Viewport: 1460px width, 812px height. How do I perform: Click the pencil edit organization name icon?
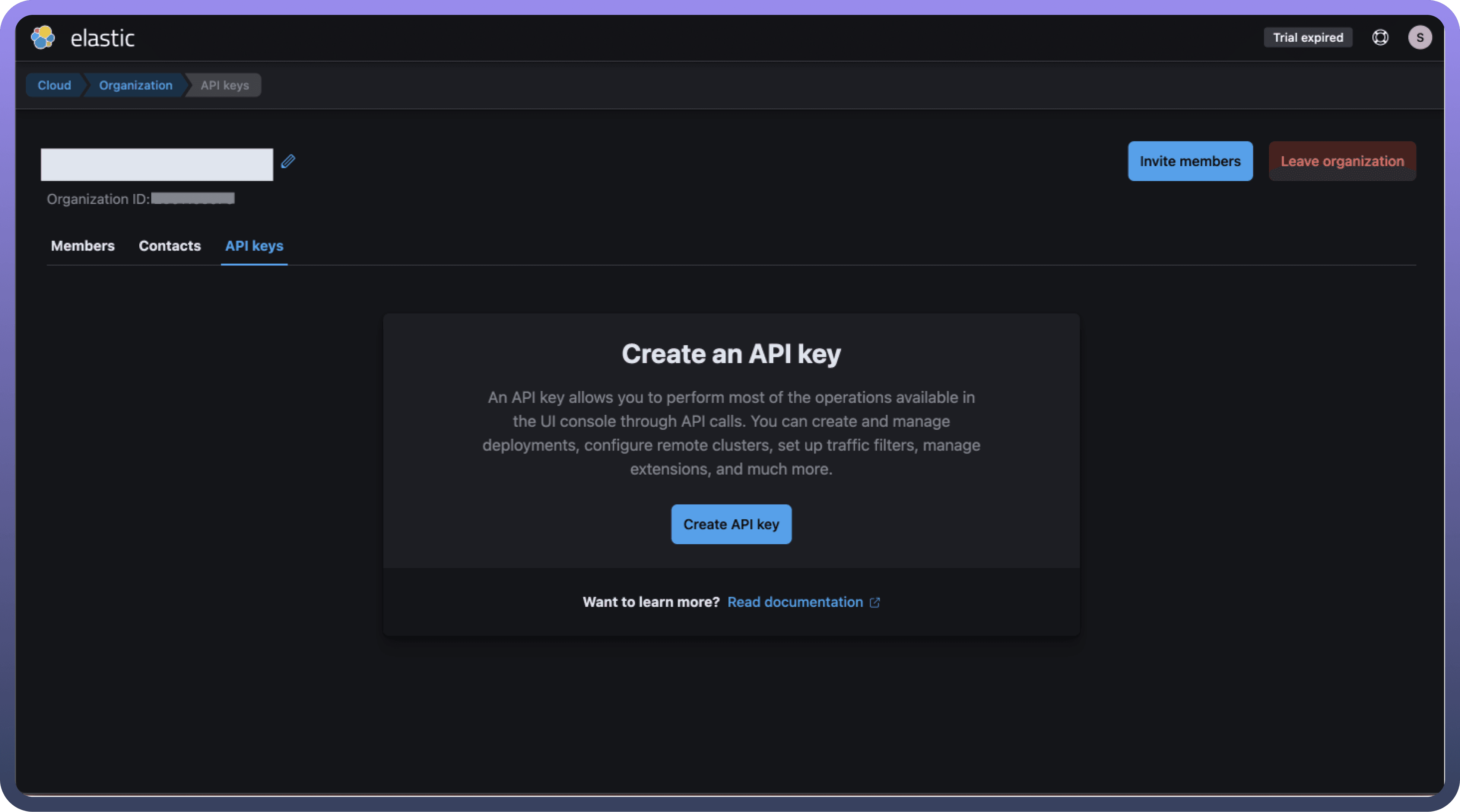coord(288,162)
